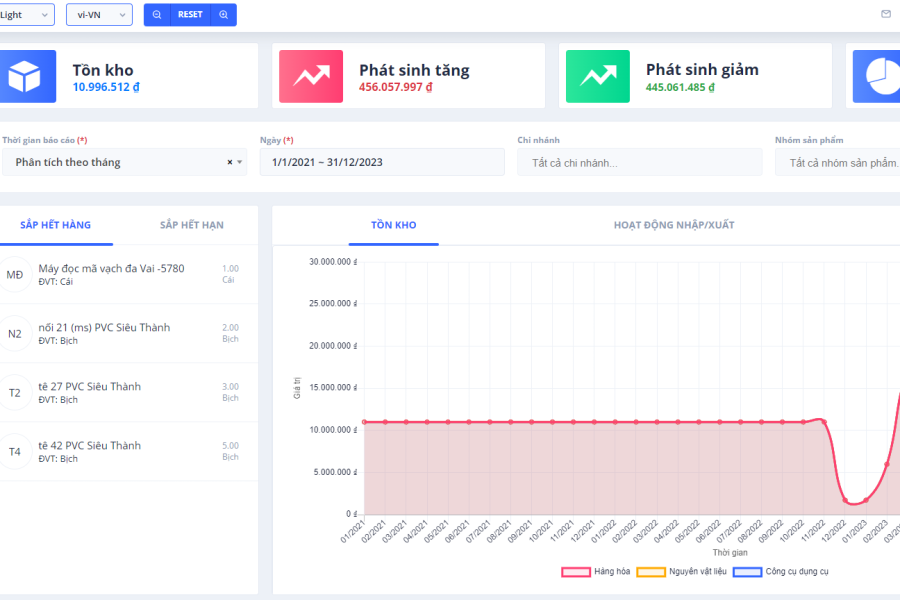Toggle Công cụ dụng cụ legend series
Image resolution: width=900 pixels, height=600 pixels.
tap(747, 572)
